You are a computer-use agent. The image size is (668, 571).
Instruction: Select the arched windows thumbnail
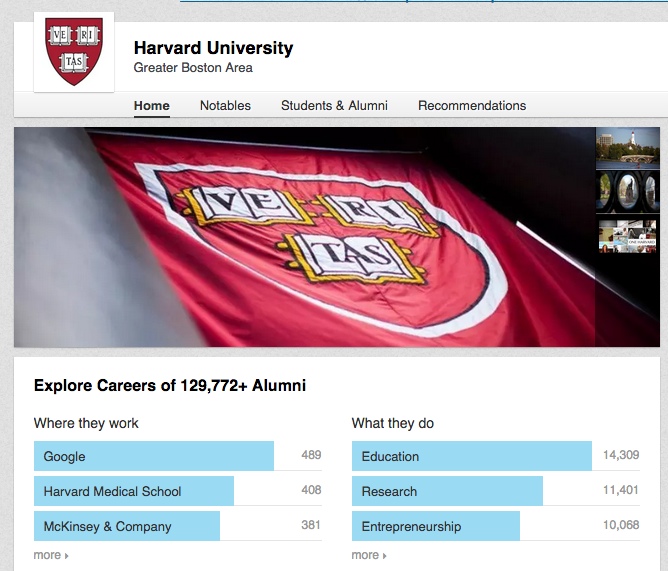click(627, 191)
